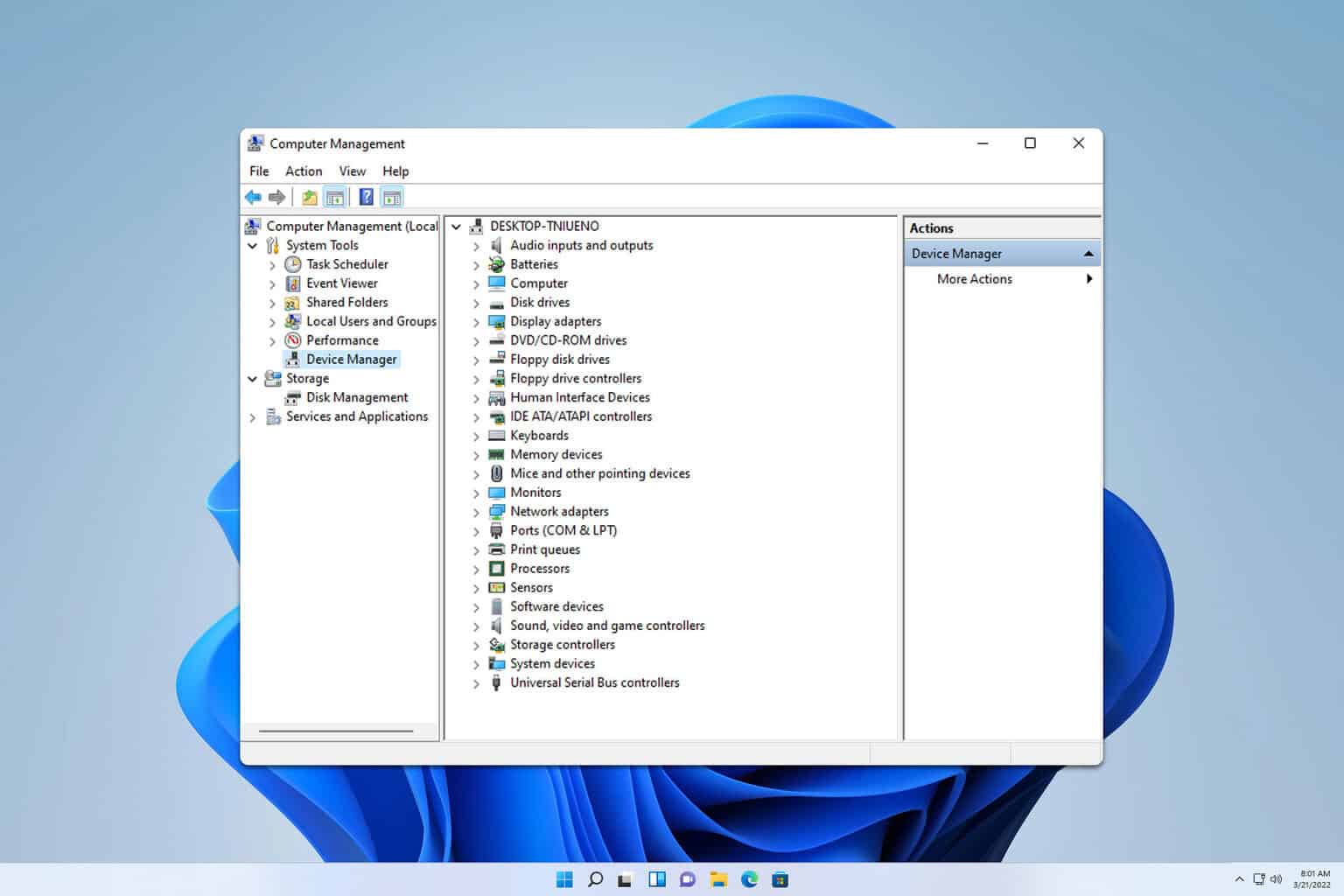Viewport: 1344px width, 896px height.
Task: Expand the System devices category
Action: (476, 664)
